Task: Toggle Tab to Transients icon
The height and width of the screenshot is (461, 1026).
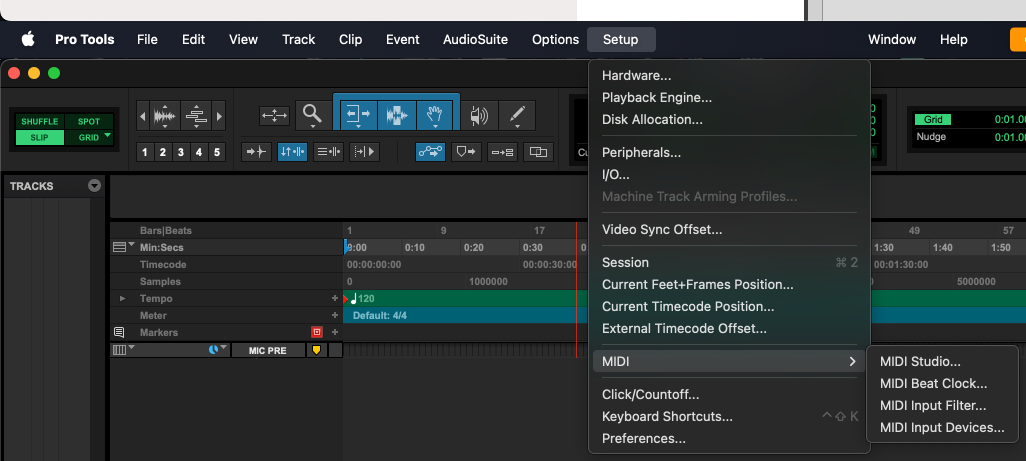Action: click(256, 152)
